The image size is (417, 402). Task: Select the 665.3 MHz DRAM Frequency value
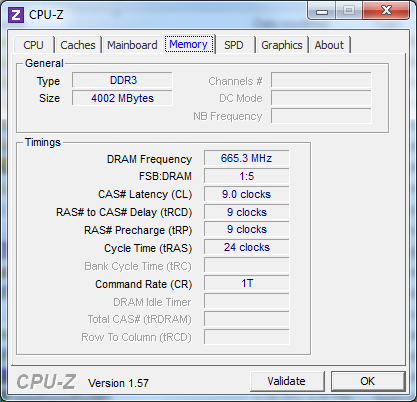(247, 158)
